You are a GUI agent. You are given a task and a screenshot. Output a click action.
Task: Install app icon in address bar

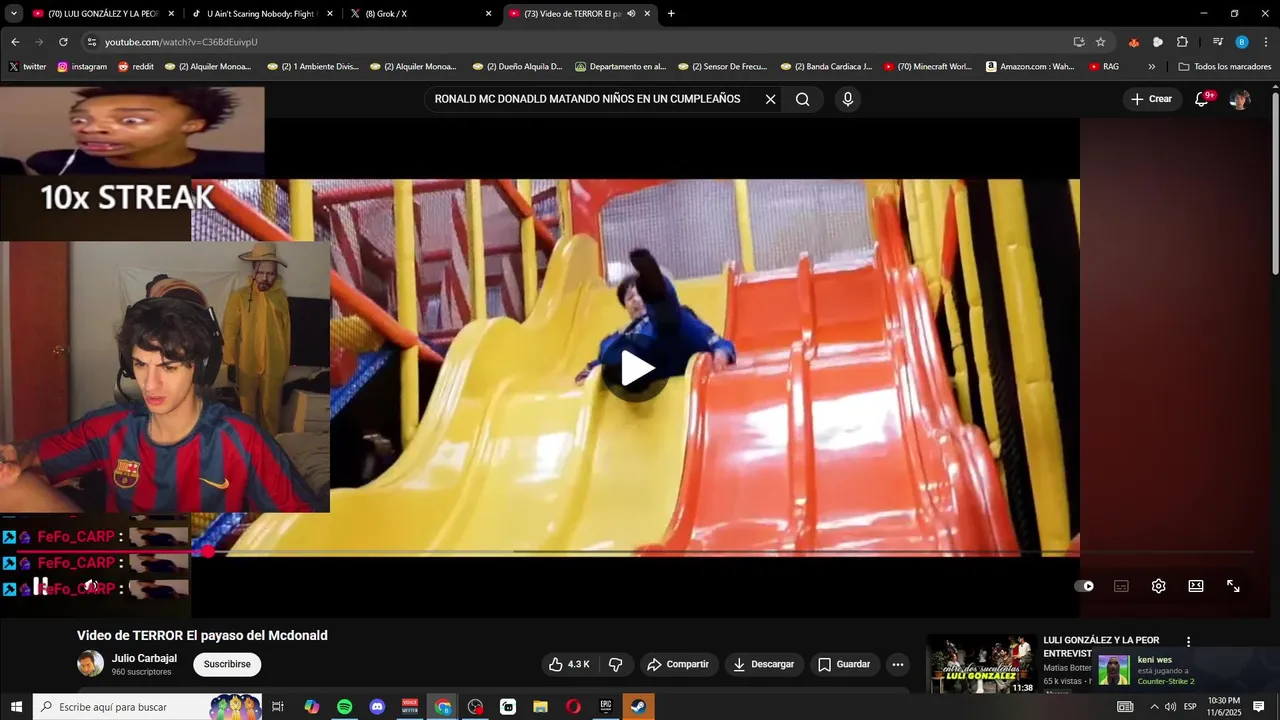point(1079,42)
